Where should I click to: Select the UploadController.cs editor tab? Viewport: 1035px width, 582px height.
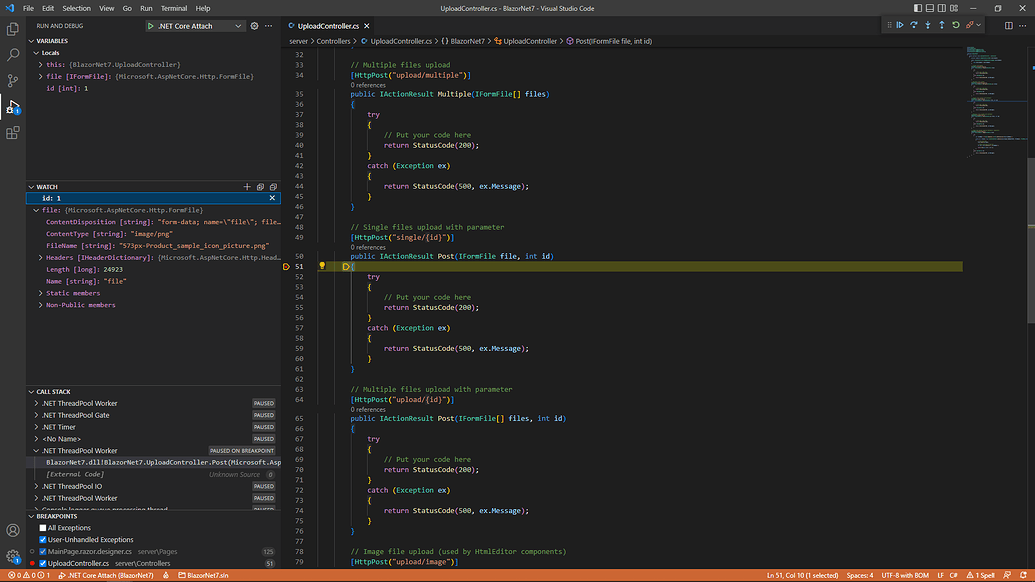(328, 26)
